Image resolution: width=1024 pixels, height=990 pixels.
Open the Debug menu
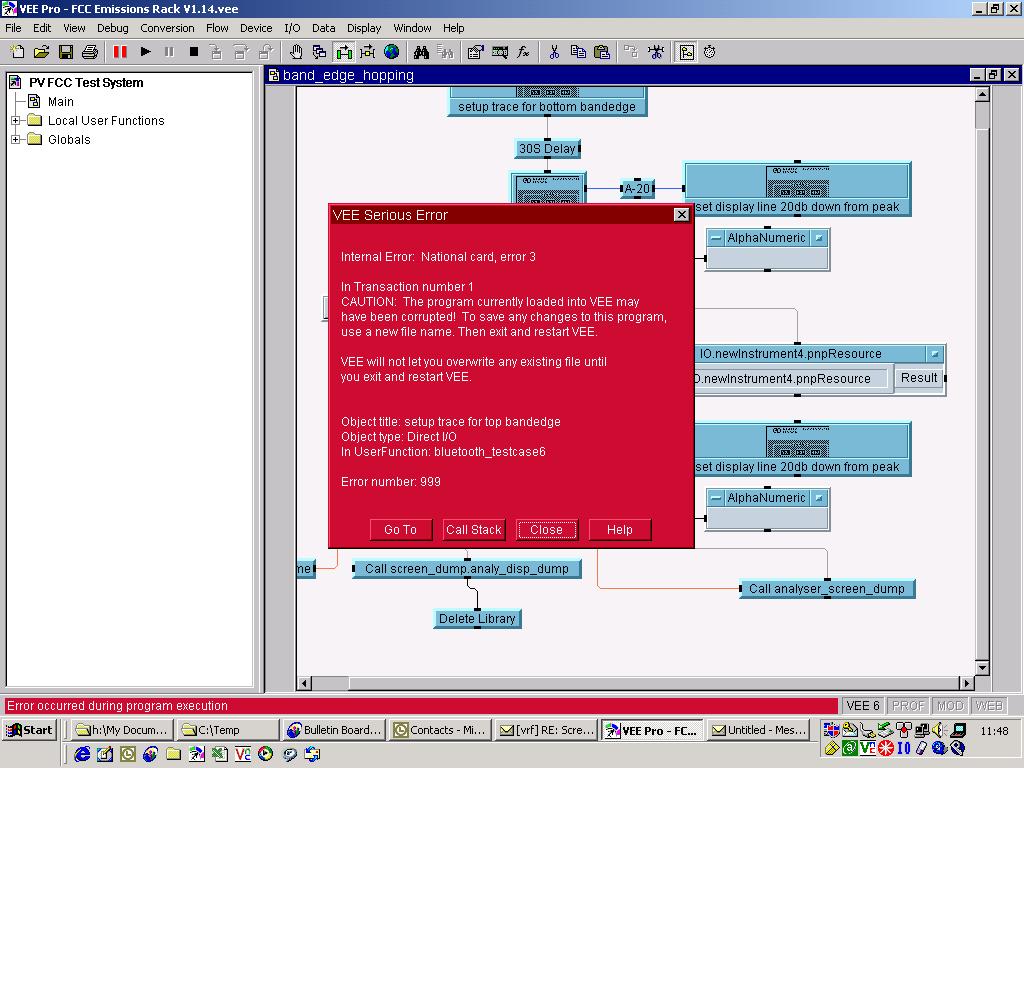click(112, 28)
